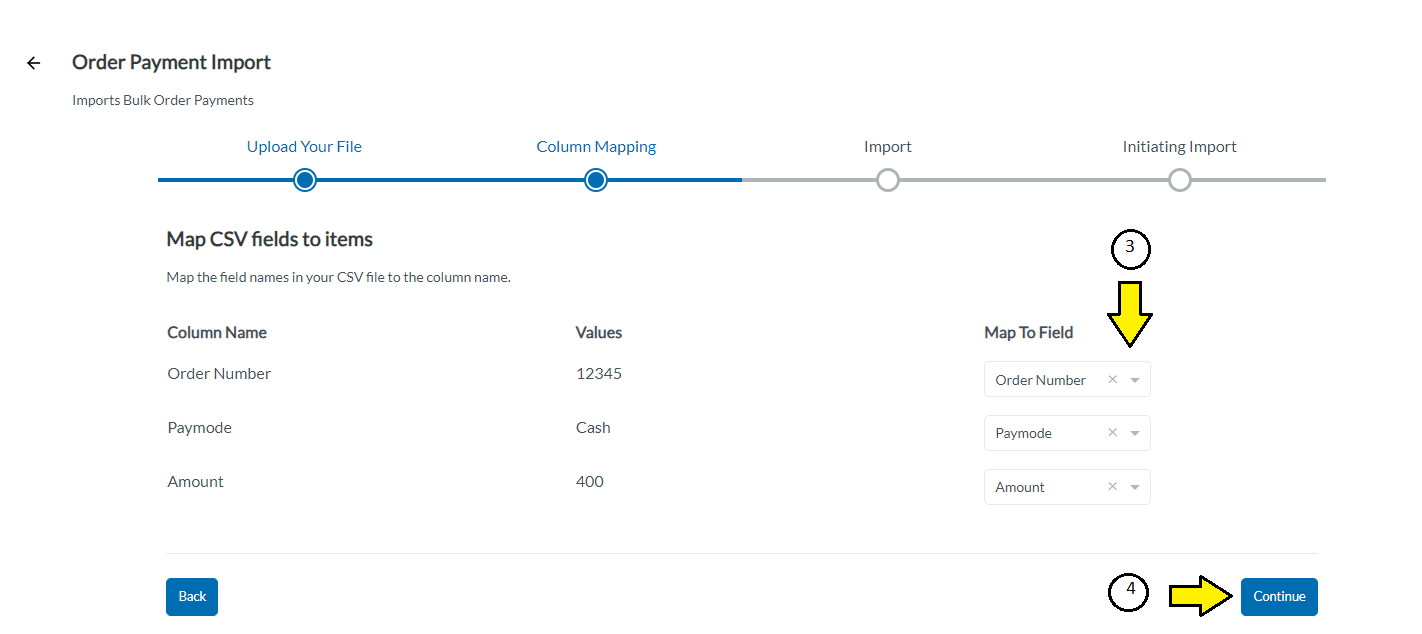The width and height of the screenshot is (1422, 634).
Task: Click the filled Upload Your File step circle
Action: (x=304, y=180)
